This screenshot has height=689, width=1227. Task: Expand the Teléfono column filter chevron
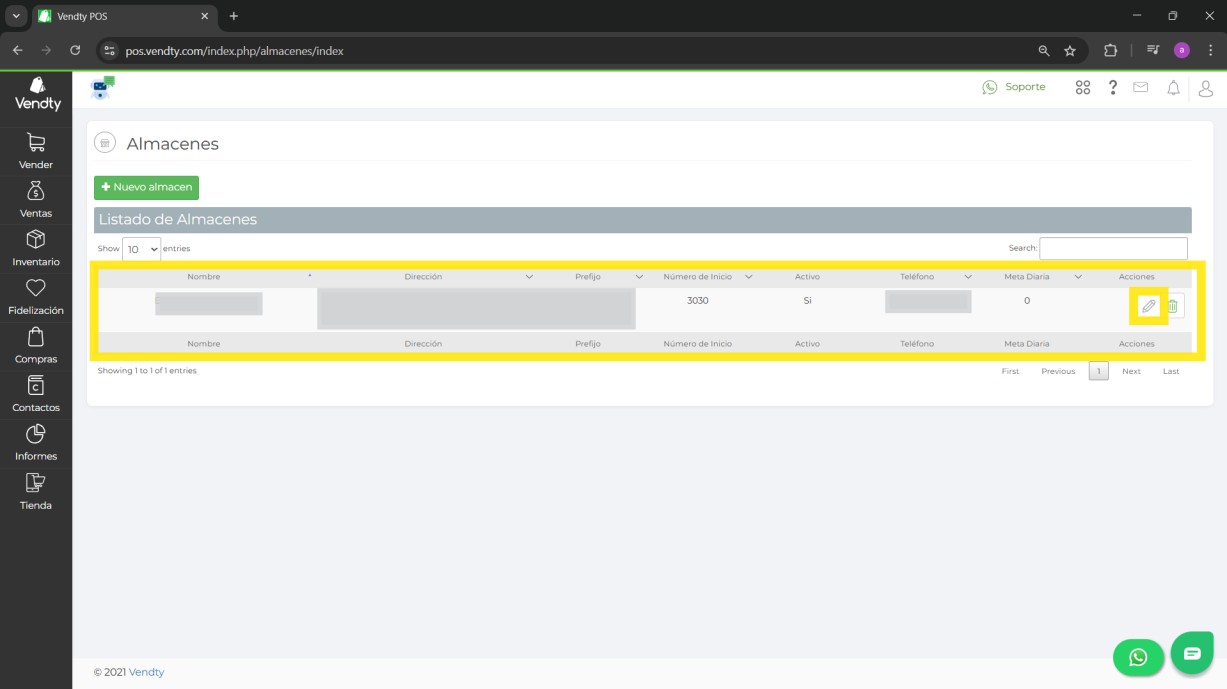pyautogui.click(x=968, y=277)
